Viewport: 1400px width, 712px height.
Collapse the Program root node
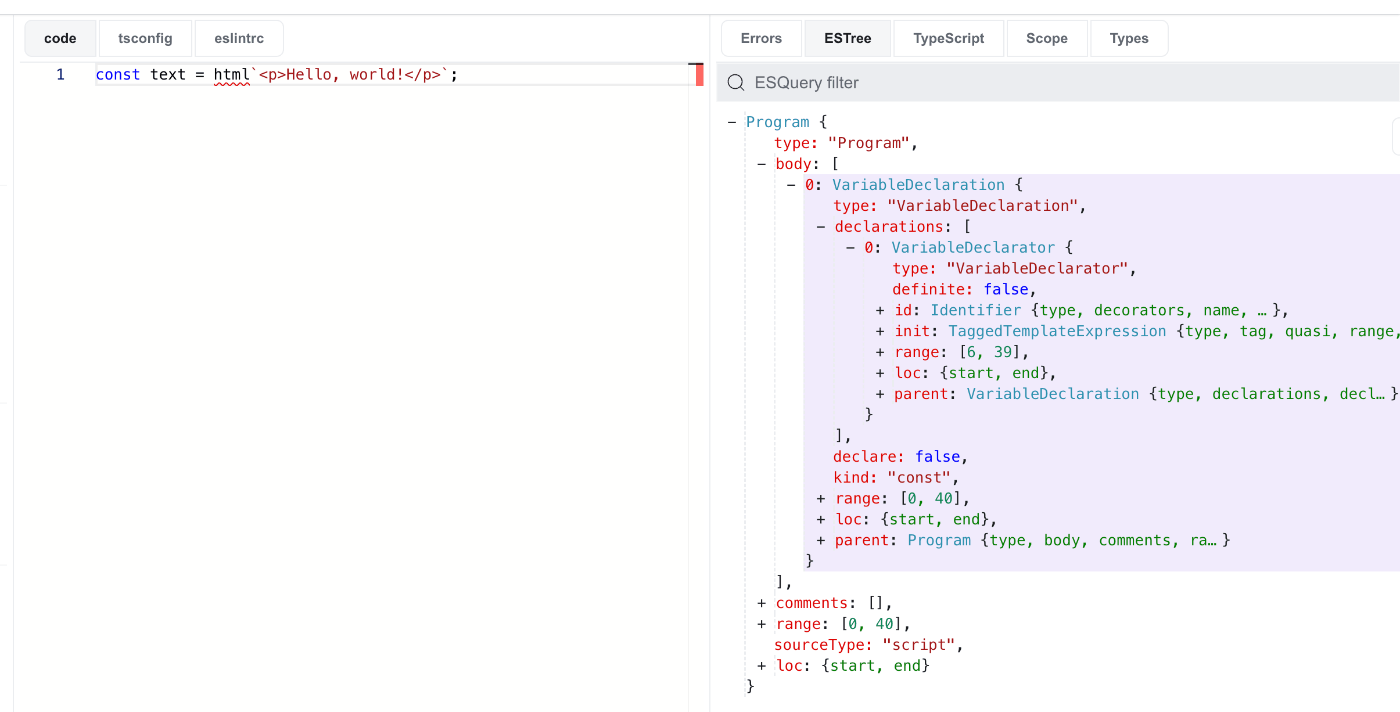[731, 121]
